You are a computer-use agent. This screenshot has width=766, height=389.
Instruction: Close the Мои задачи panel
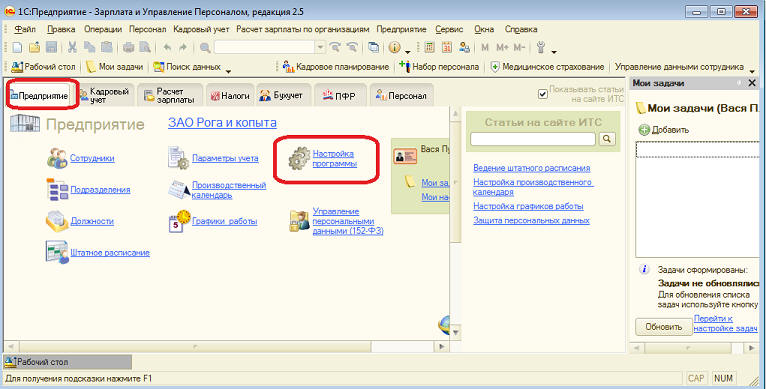(752, 83)
